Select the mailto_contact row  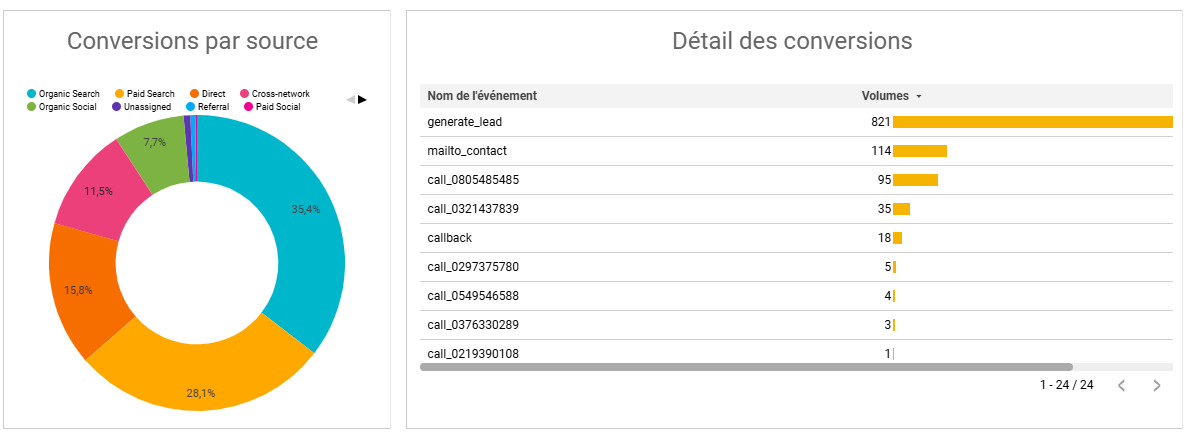pyautogui.click(x=796, y=151)
